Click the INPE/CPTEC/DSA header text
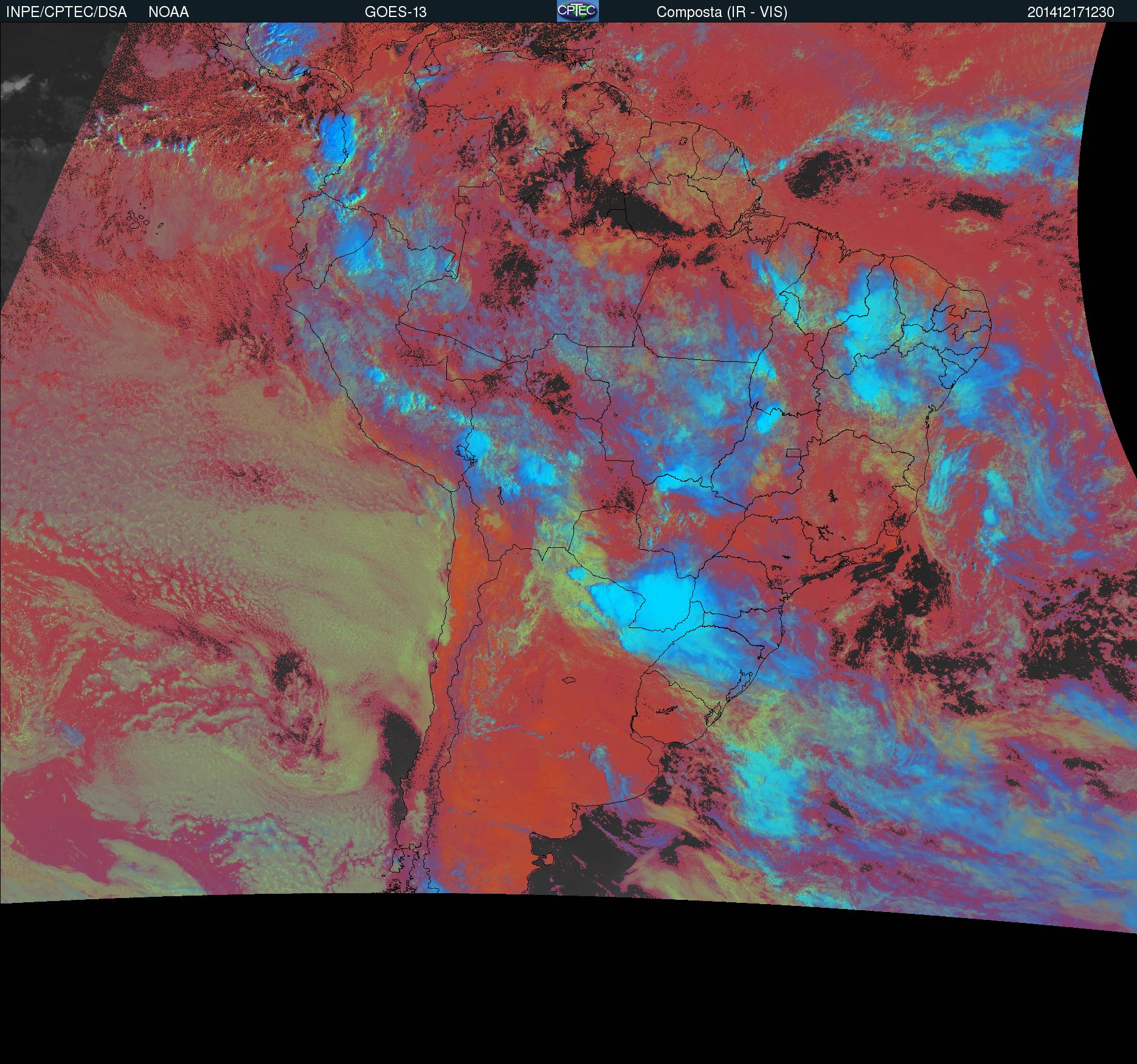Screen dimensions: 1137x1064 pos(66,12)
